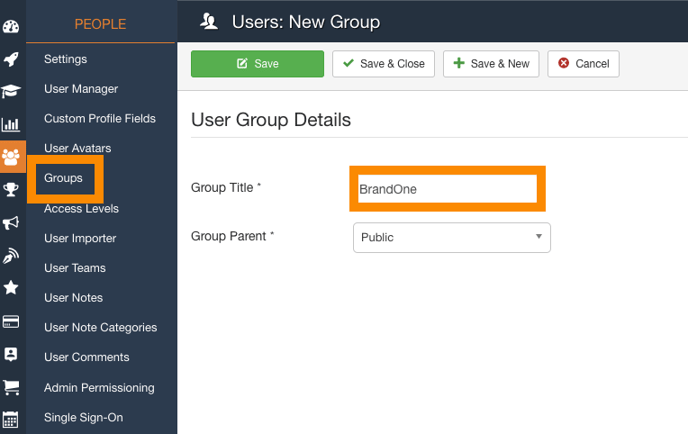This screenshot has height=434, width=688.
Task: Click the Group Title input field
Action: click(x=447, y=189)
